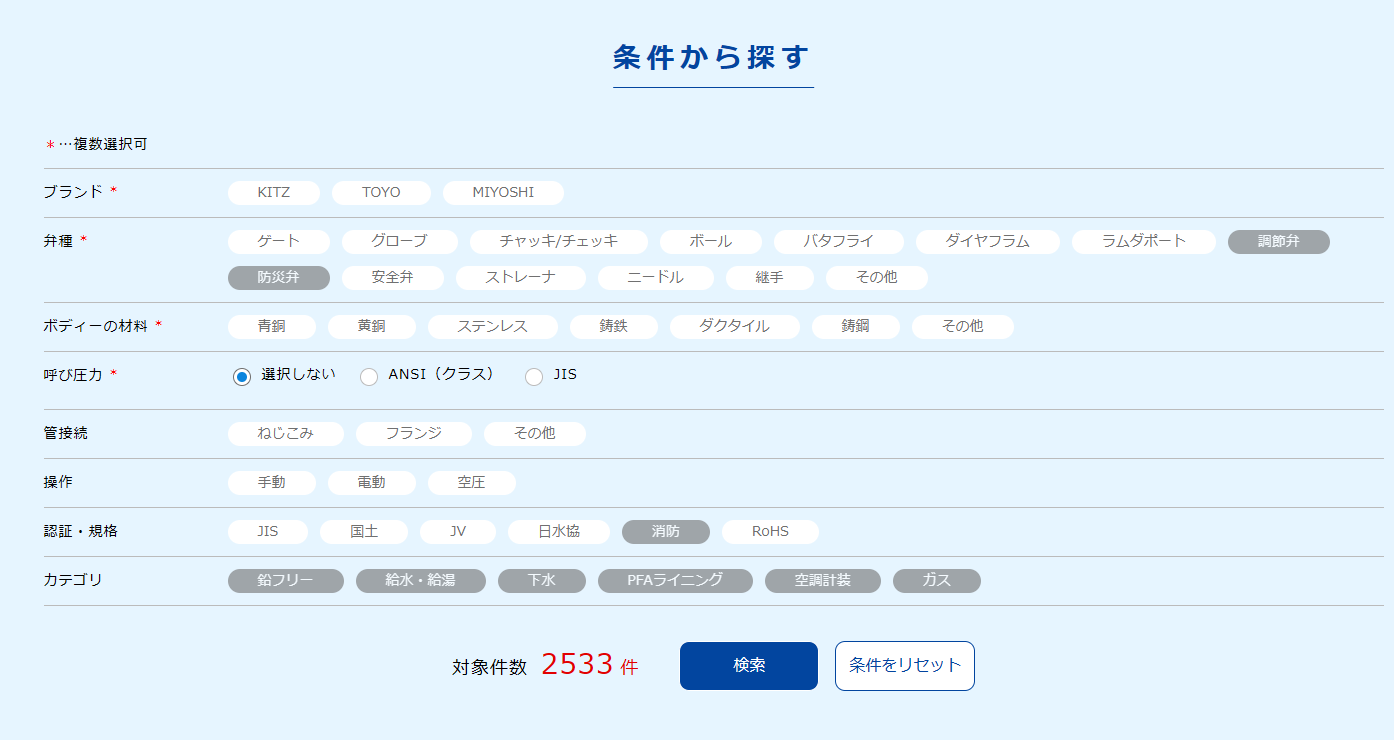Choose the ANSI（クラス） pressure option
Viewport: 1394px width, 740px height.
point(369,376)
